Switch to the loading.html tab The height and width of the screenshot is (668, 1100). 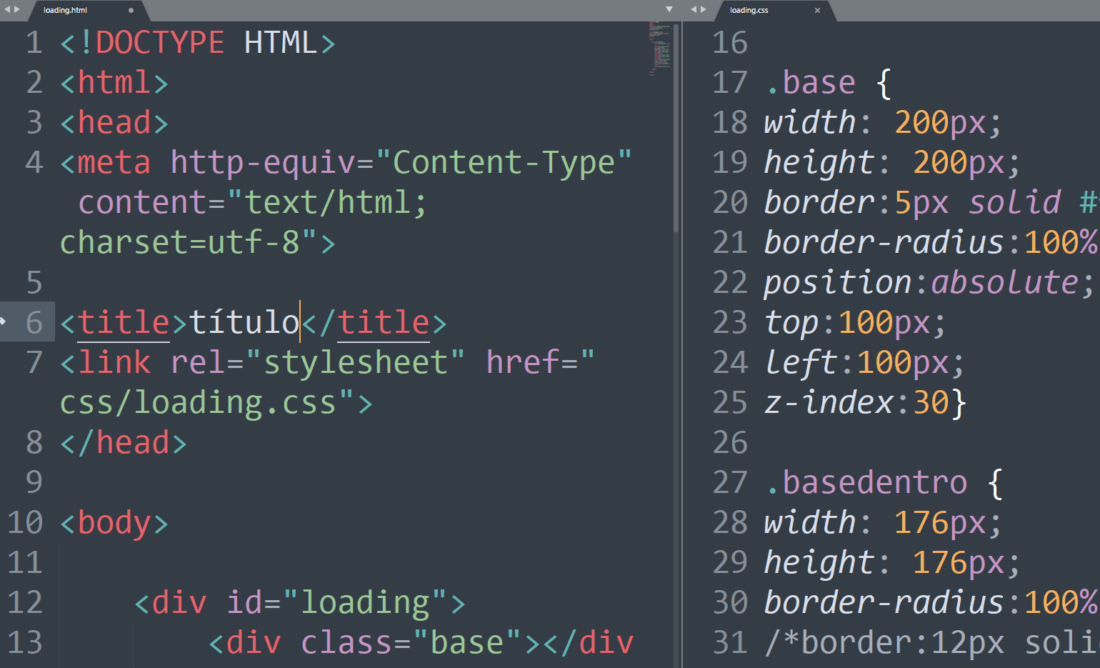65,11
